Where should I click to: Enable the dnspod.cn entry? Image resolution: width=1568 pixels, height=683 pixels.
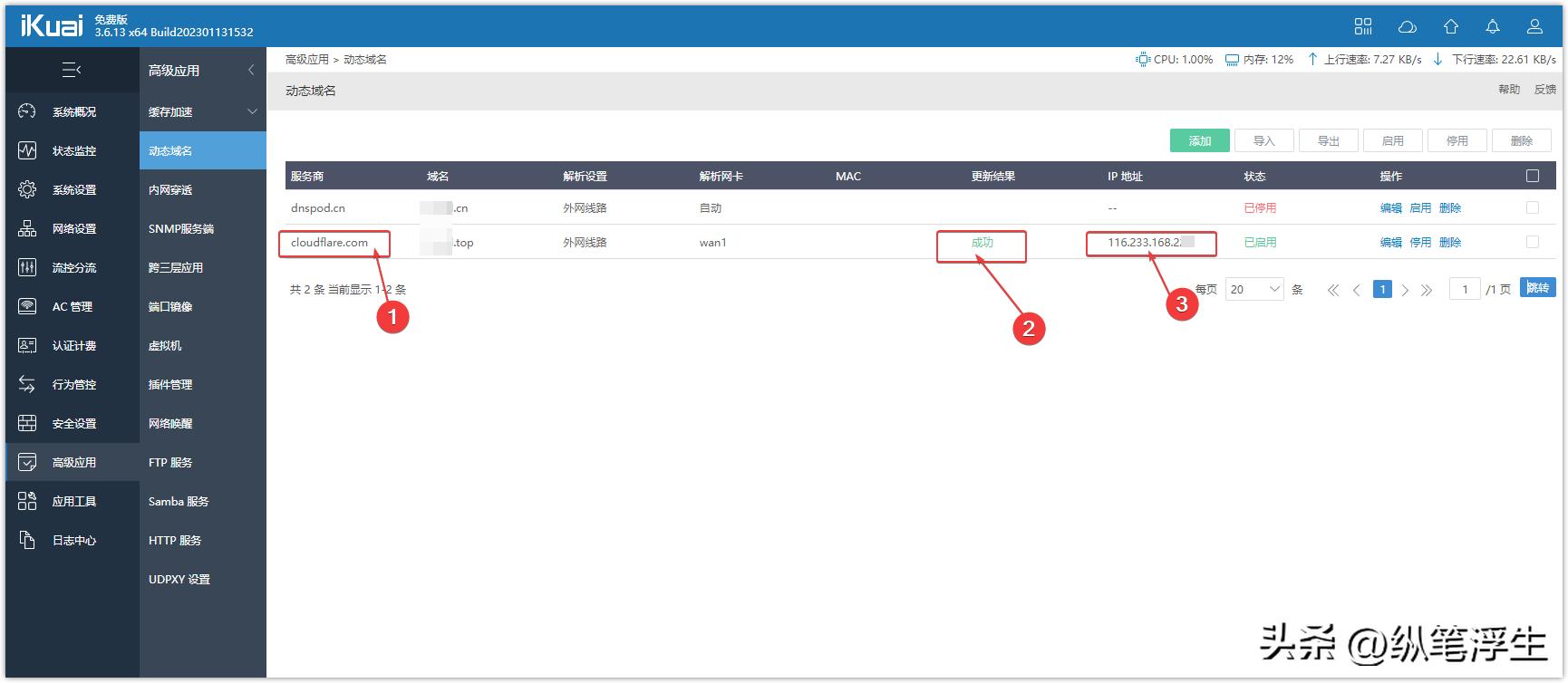click(x=1420, y=207)
